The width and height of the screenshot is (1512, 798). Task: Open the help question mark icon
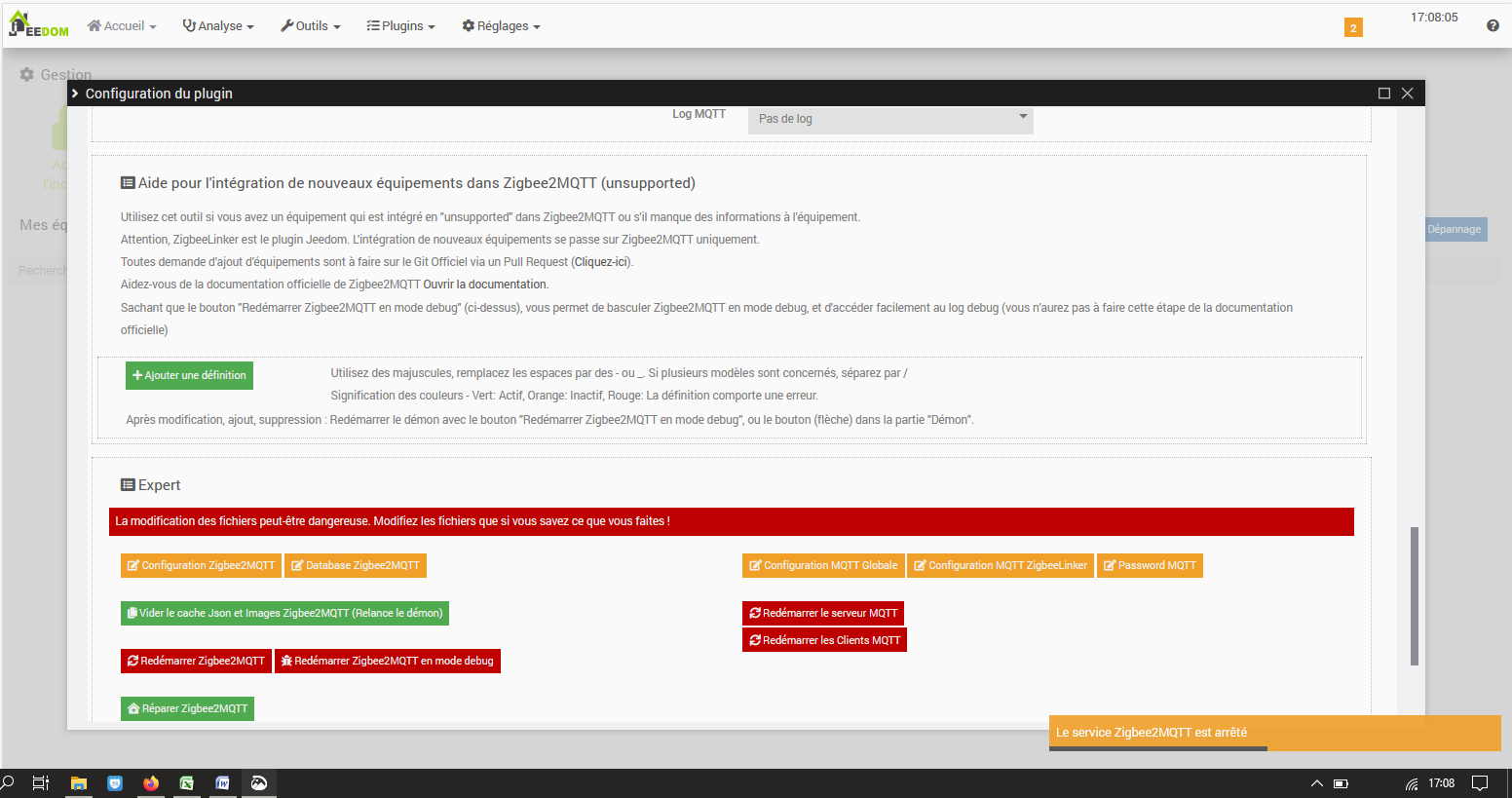point(1493,26)
